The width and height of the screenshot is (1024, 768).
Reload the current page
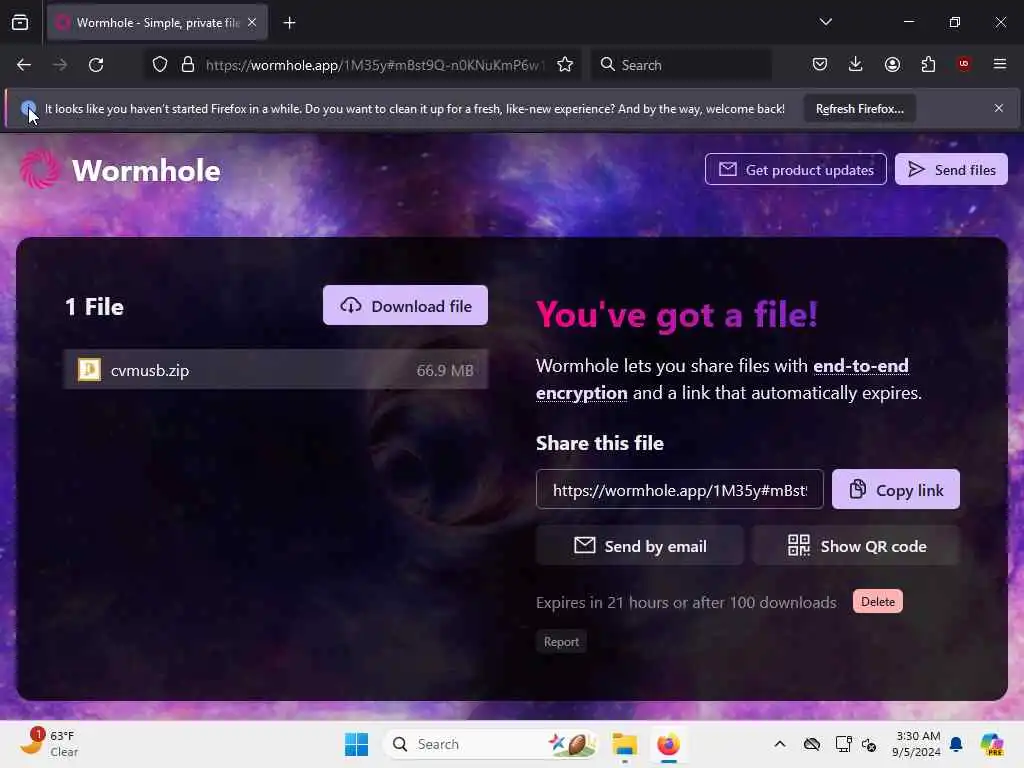pos(96,65)
